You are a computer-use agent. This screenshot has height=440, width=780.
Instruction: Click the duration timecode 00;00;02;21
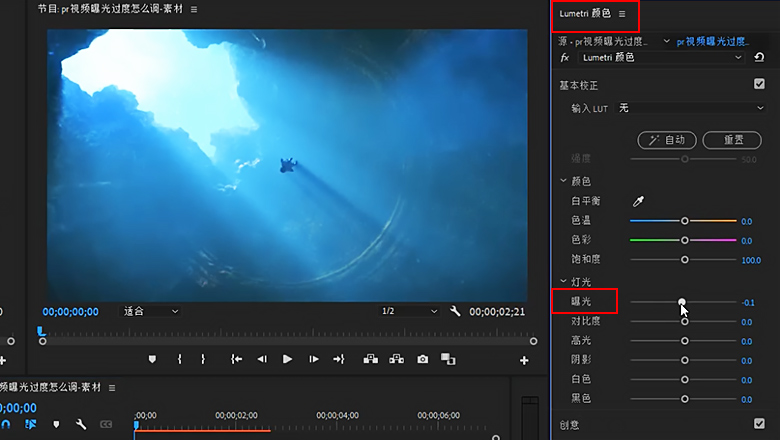pos(497,312)
